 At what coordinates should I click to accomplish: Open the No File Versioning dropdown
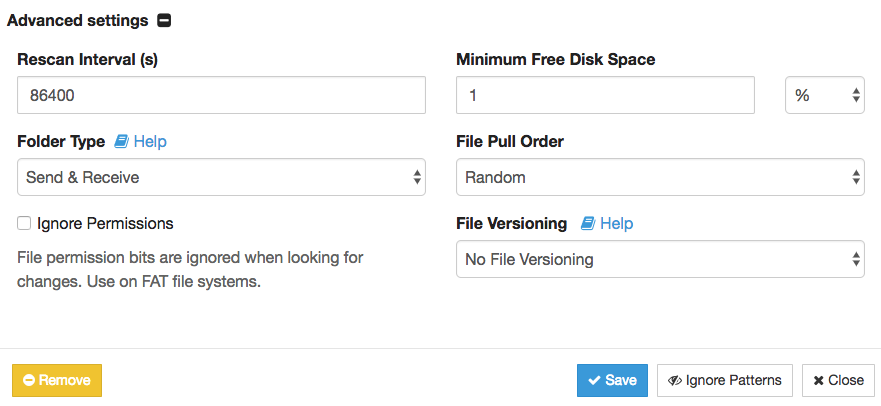coord(660,259)
